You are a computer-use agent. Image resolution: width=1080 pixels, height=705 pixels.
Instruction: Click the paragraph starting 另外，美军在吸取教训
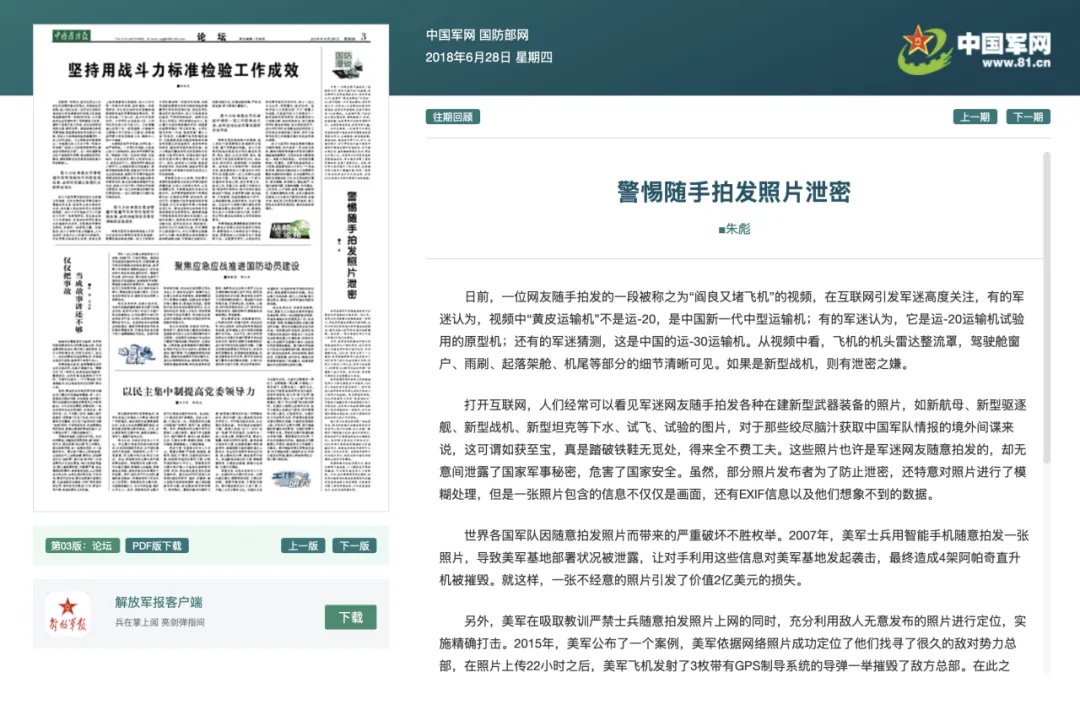point(733,643)
